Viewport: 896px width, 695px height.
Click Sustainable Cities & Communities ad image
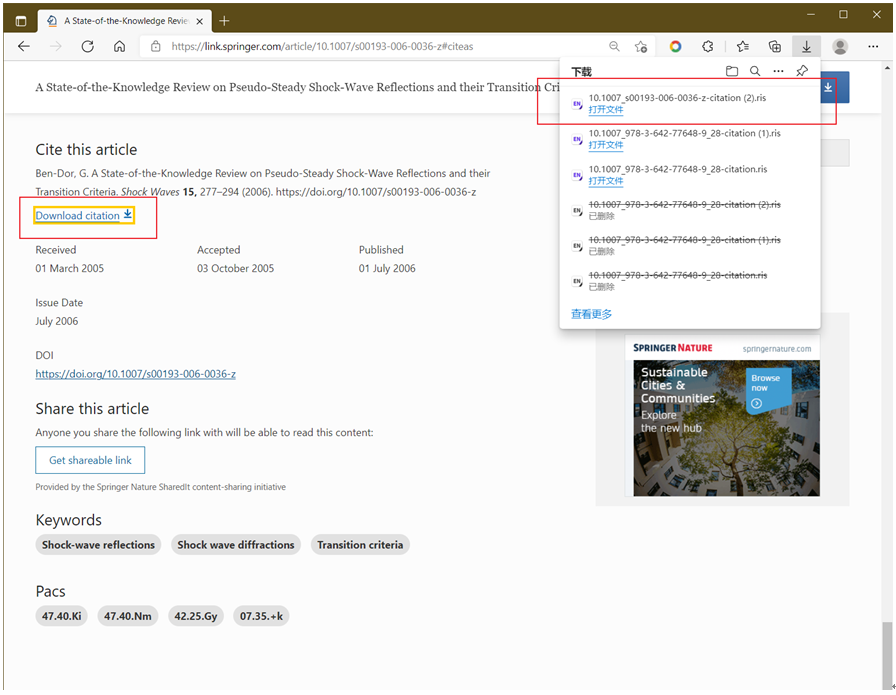pyautogui.click(x=726, y=428)
